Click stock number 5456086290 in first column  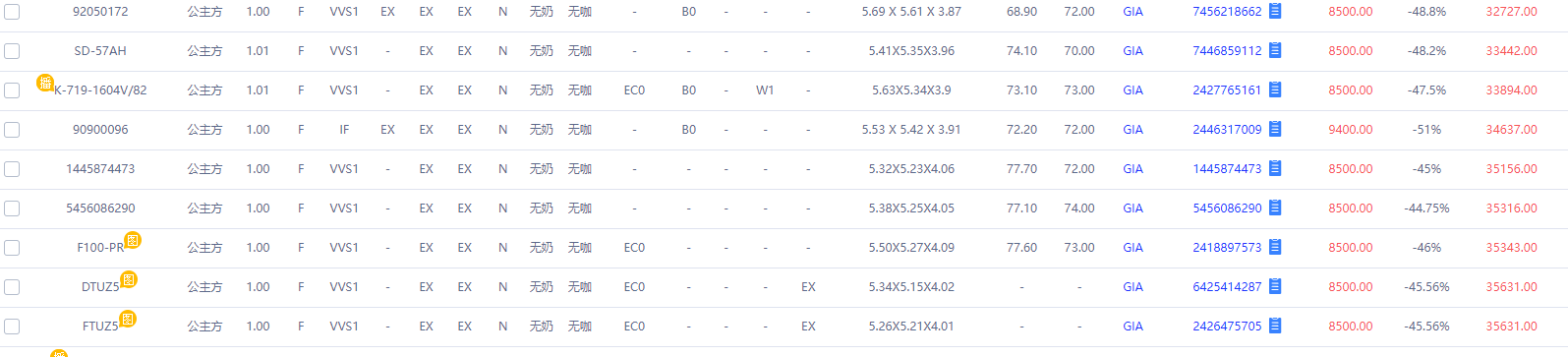100,208
